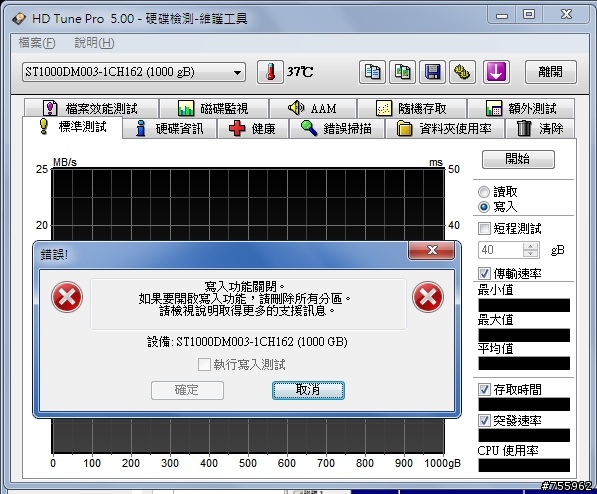Close the 錯誤! error dialog

point(432,250)
